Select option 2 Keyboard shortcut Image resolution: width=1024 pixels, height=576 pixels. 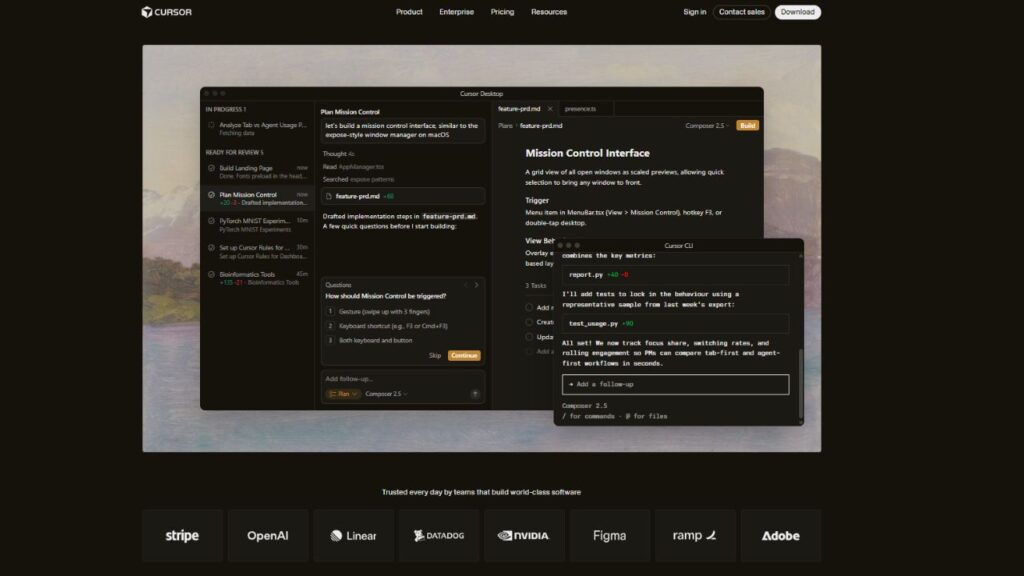click(402, 326)
